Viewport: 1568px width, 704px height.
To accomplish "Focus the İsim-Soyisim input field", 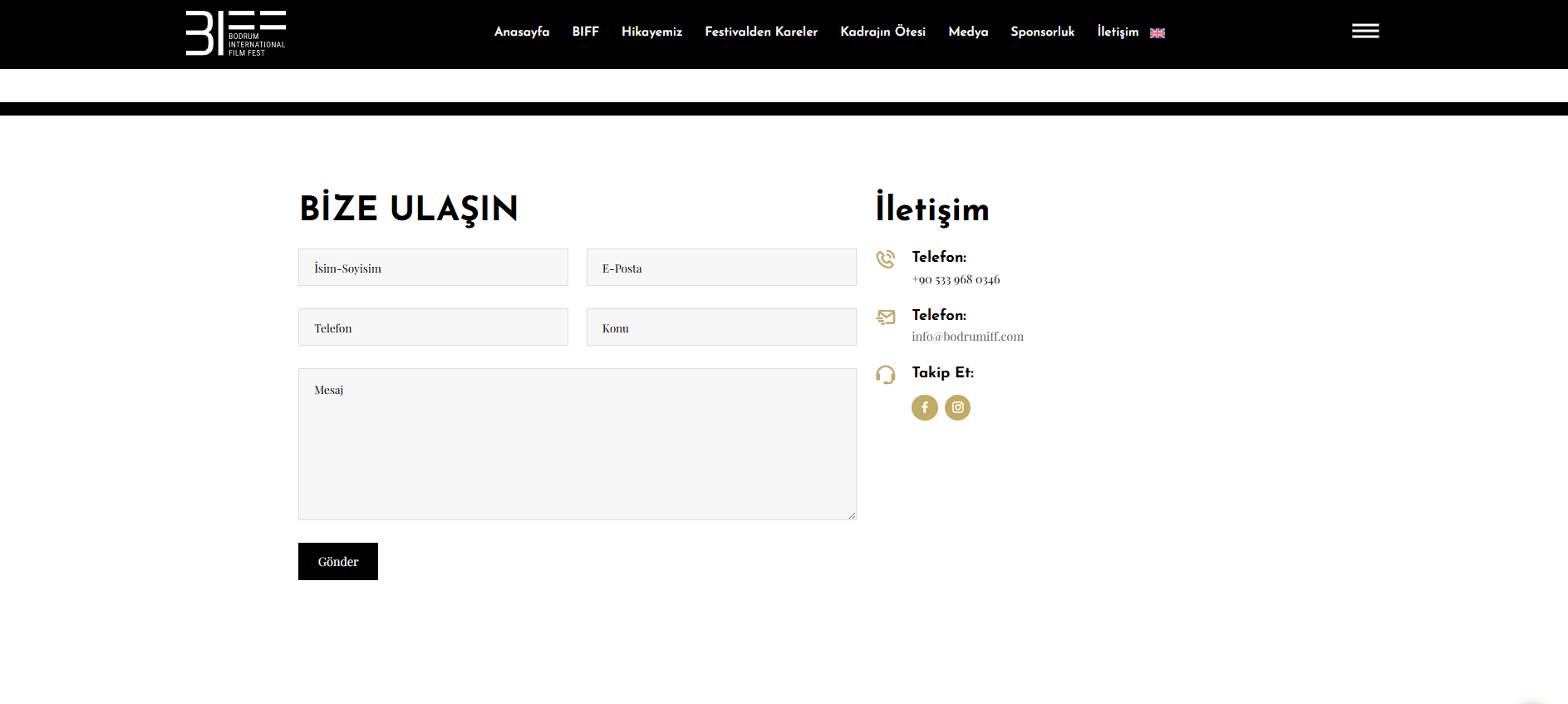I will [x=433, y=268].
